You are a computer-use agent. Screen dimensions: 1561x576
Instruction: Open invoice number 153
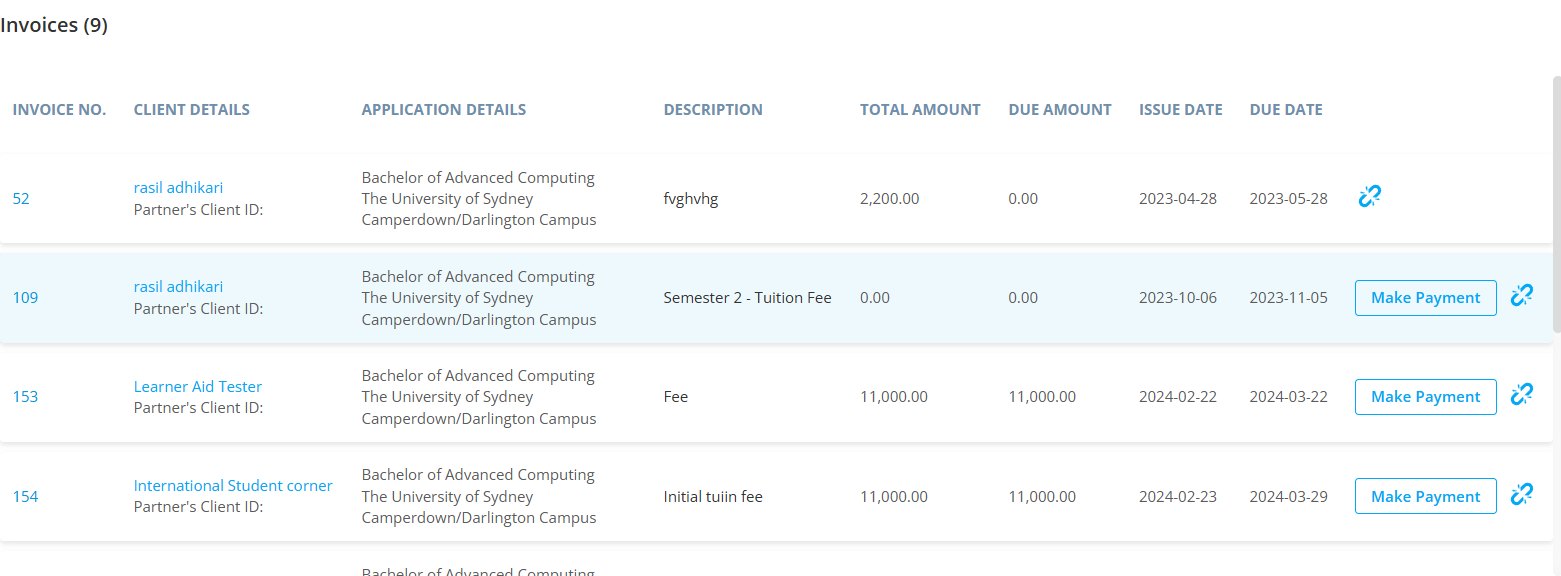tap(25, 397)
